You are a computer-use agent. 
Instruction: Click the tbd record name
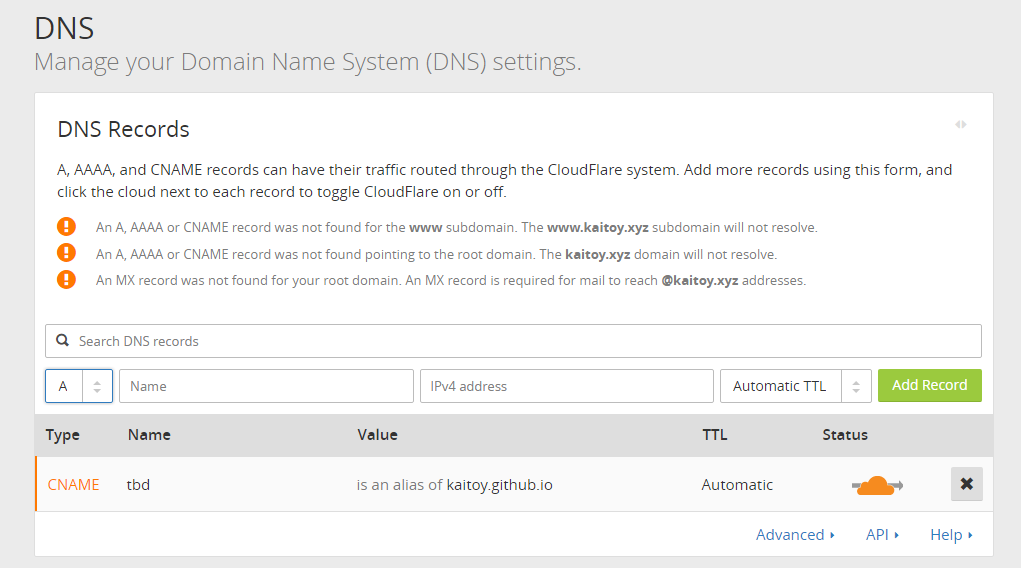click(138, 485)
